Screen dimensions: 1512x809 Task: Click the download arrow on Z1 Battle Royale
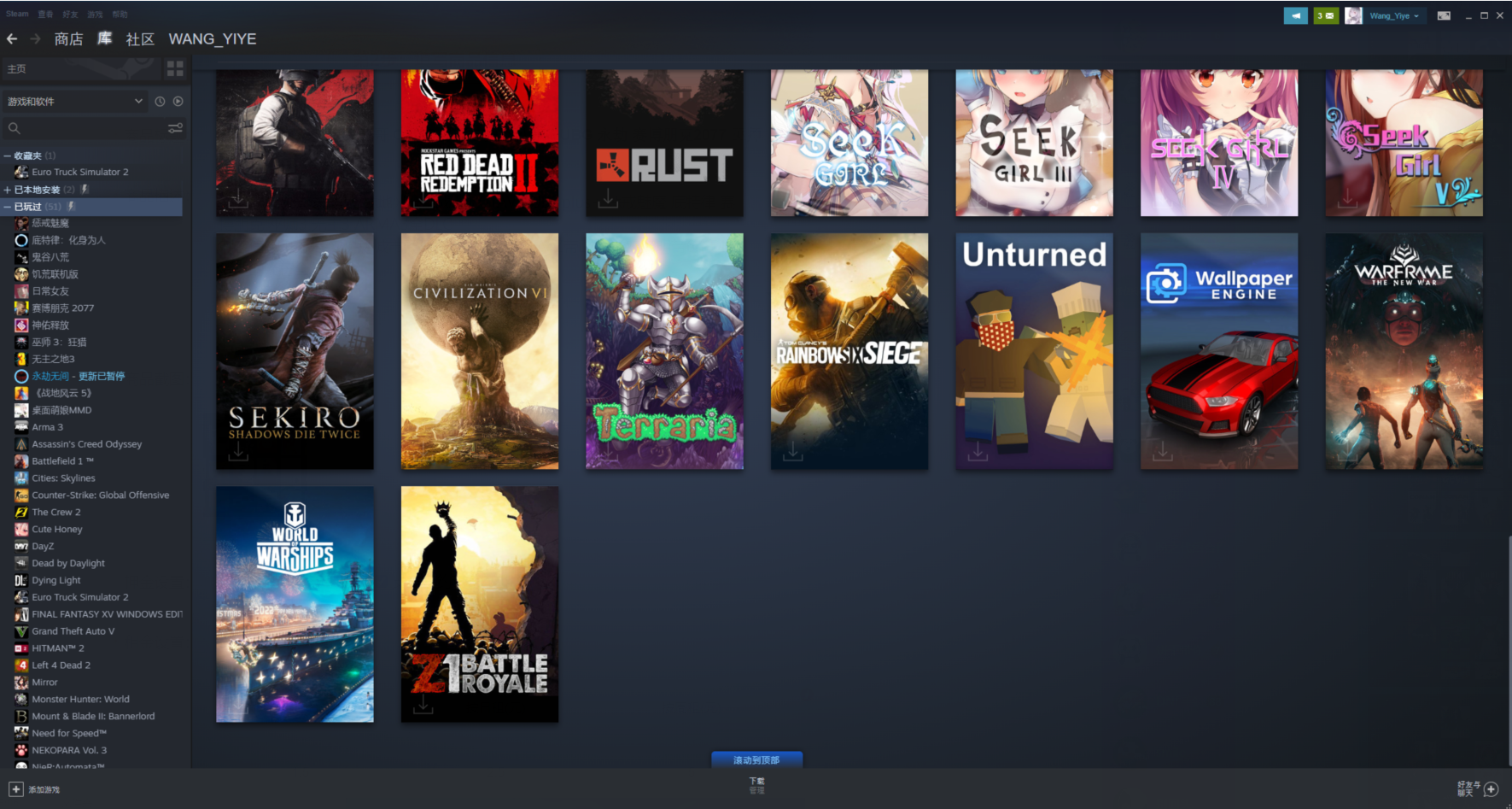tap(423, 705)
